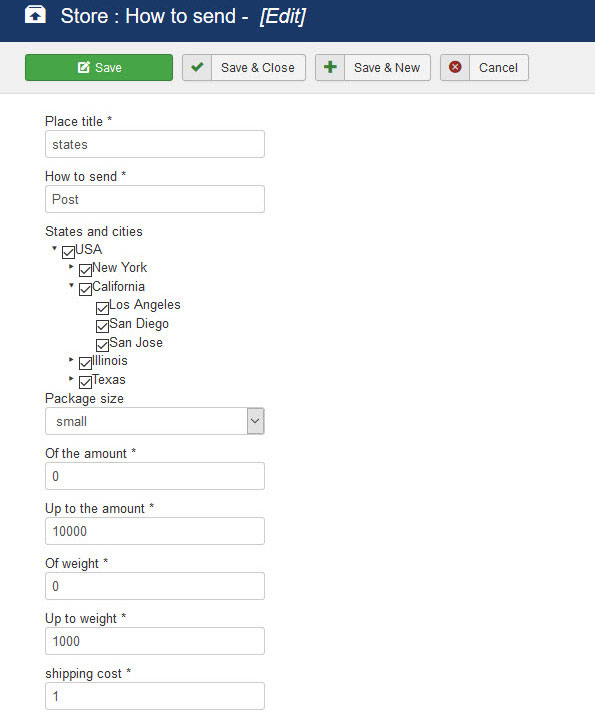This screenshot has height=719, width=595.
Task: Toggle the San Diego checkbox
Action: pos(103,326)
